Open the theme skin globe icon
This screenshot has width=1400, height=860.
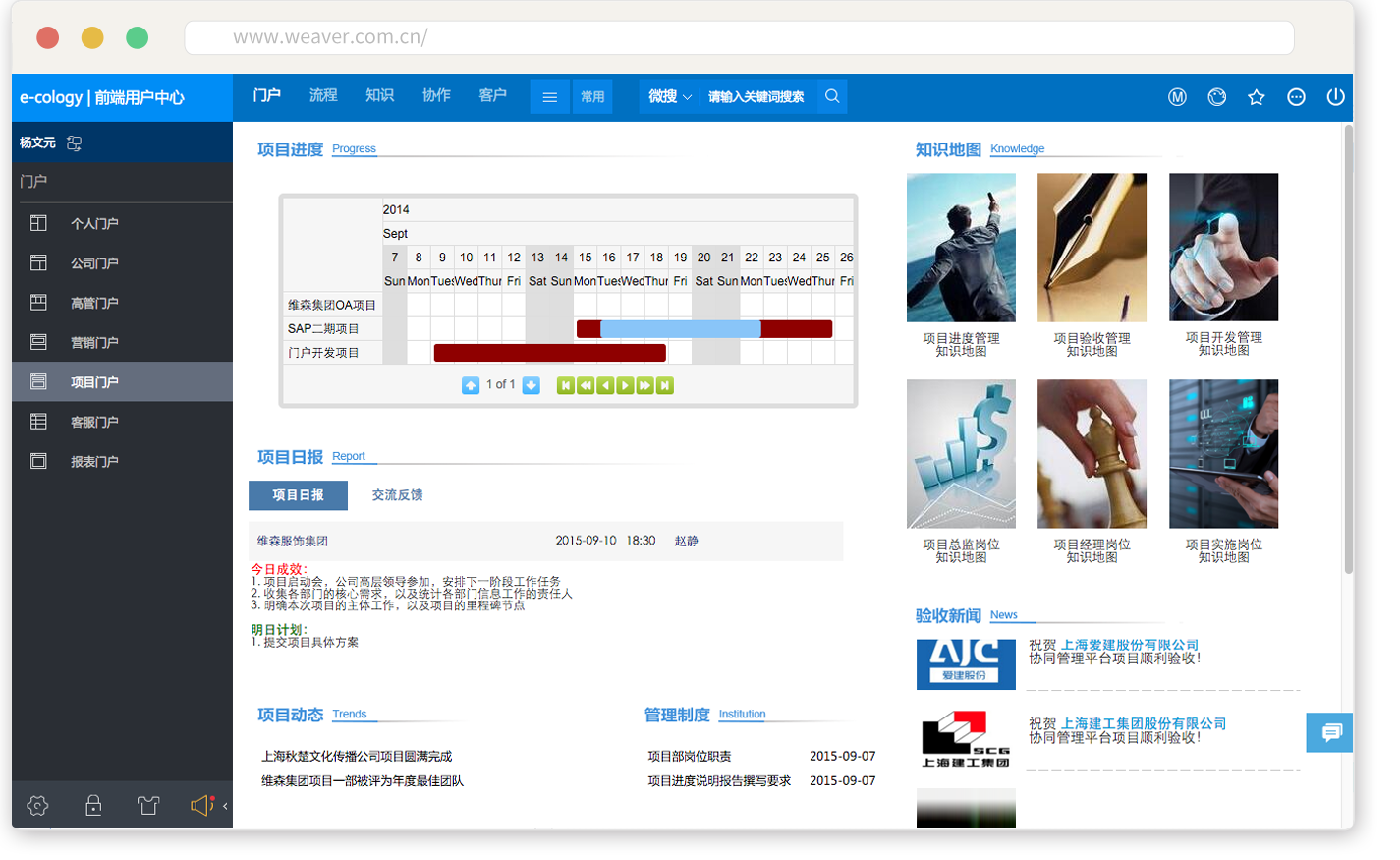(x=1216, y=97)
